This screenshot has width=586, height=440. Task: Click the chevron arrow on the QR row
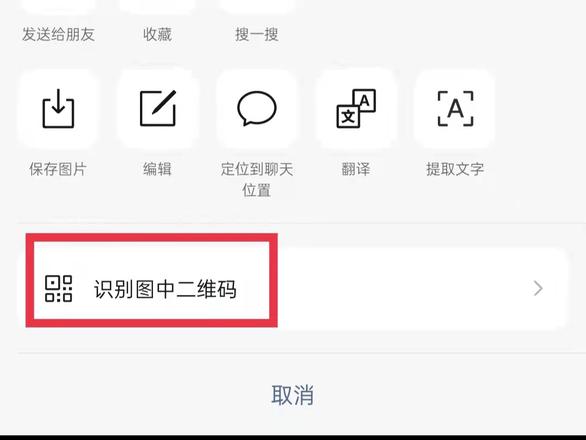[x=538, y=288]
